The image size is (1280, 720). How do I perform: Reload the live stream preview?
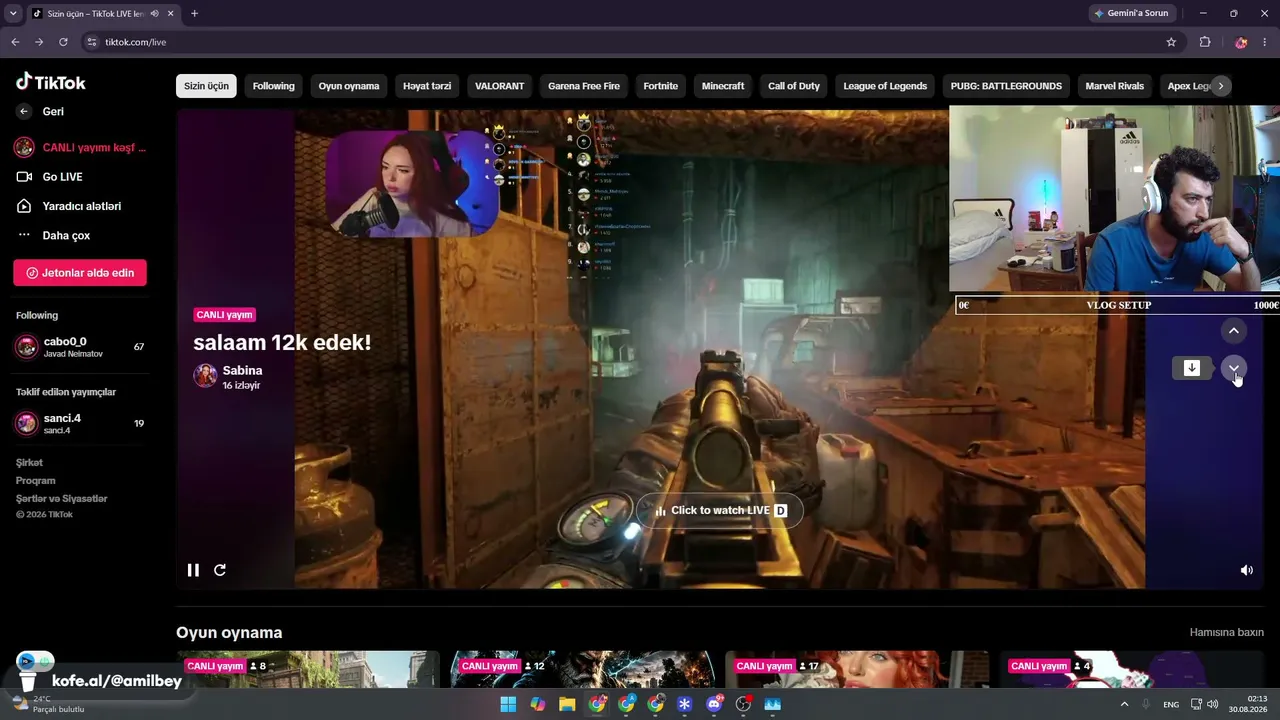tap(220, 570)
